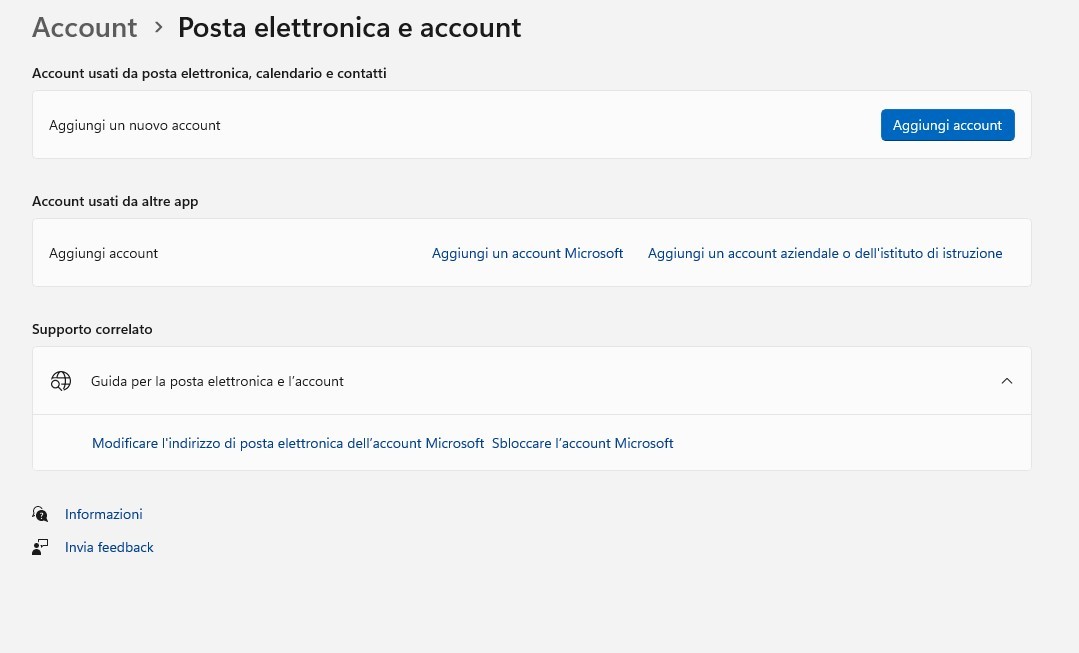Click the Invia feedback person icon
Screen dimensions: 1079x653
40,547
